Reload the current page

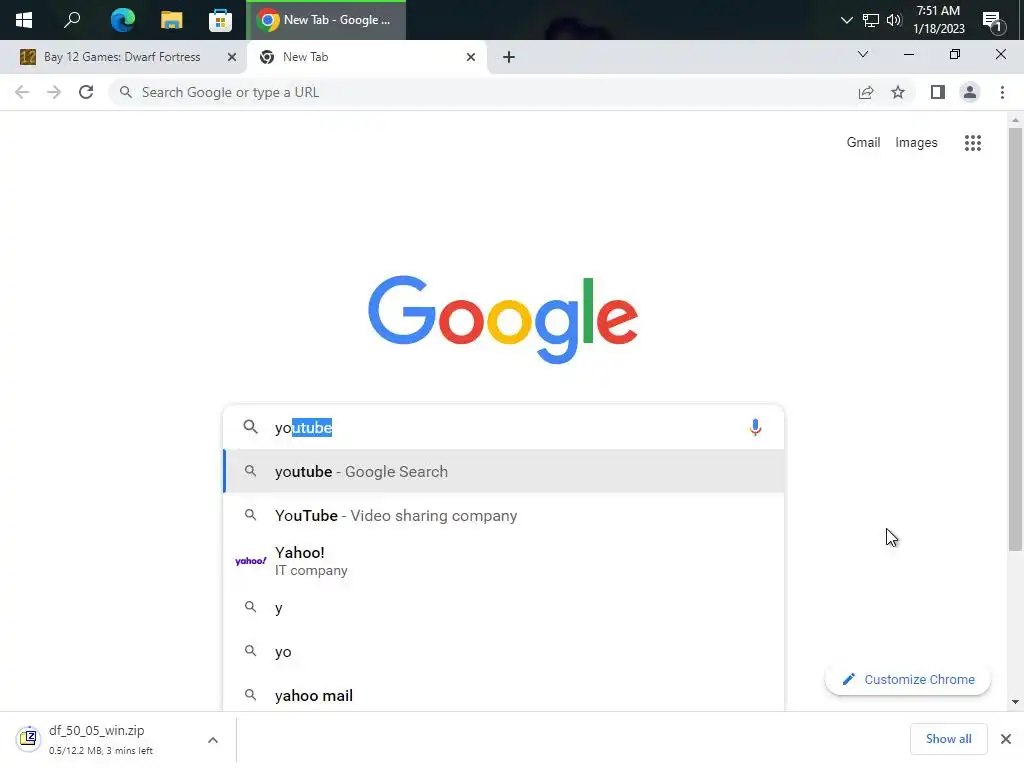pyautogui.click(x=86, y=92)
